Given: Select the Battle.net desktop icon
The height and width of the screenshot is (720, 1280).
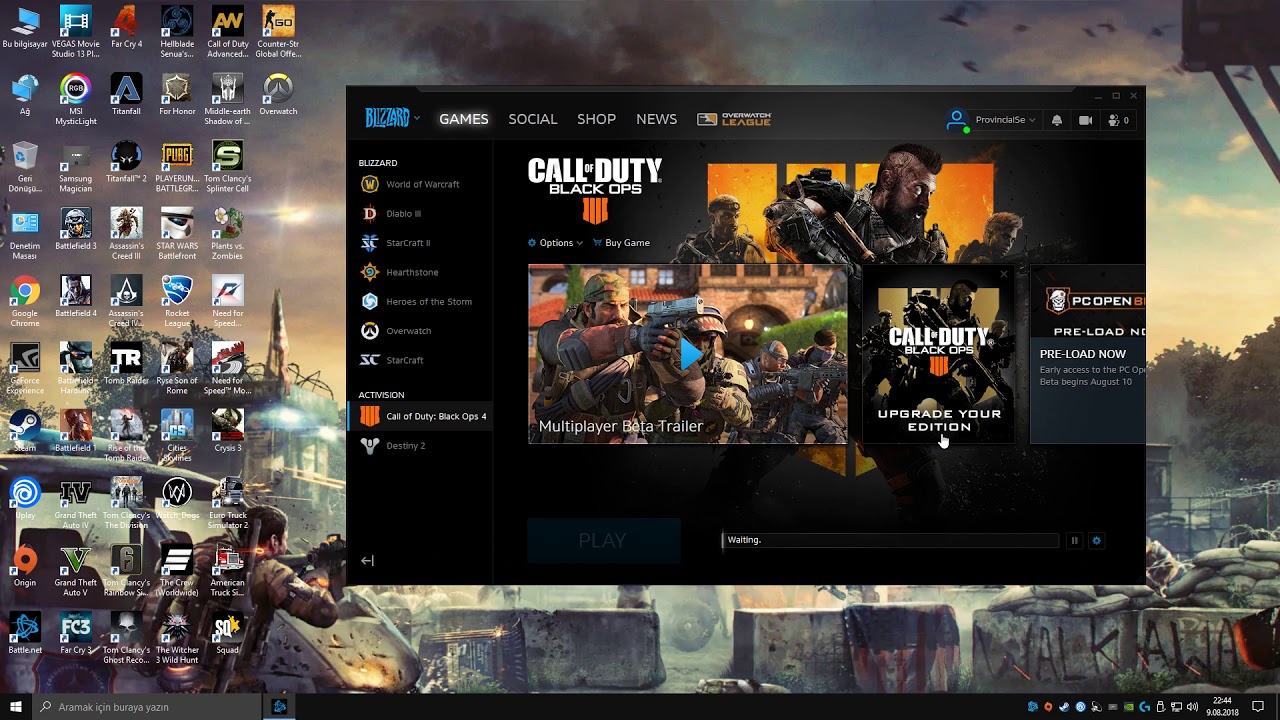Looking at the screenshot, I should tap(25, 634).
